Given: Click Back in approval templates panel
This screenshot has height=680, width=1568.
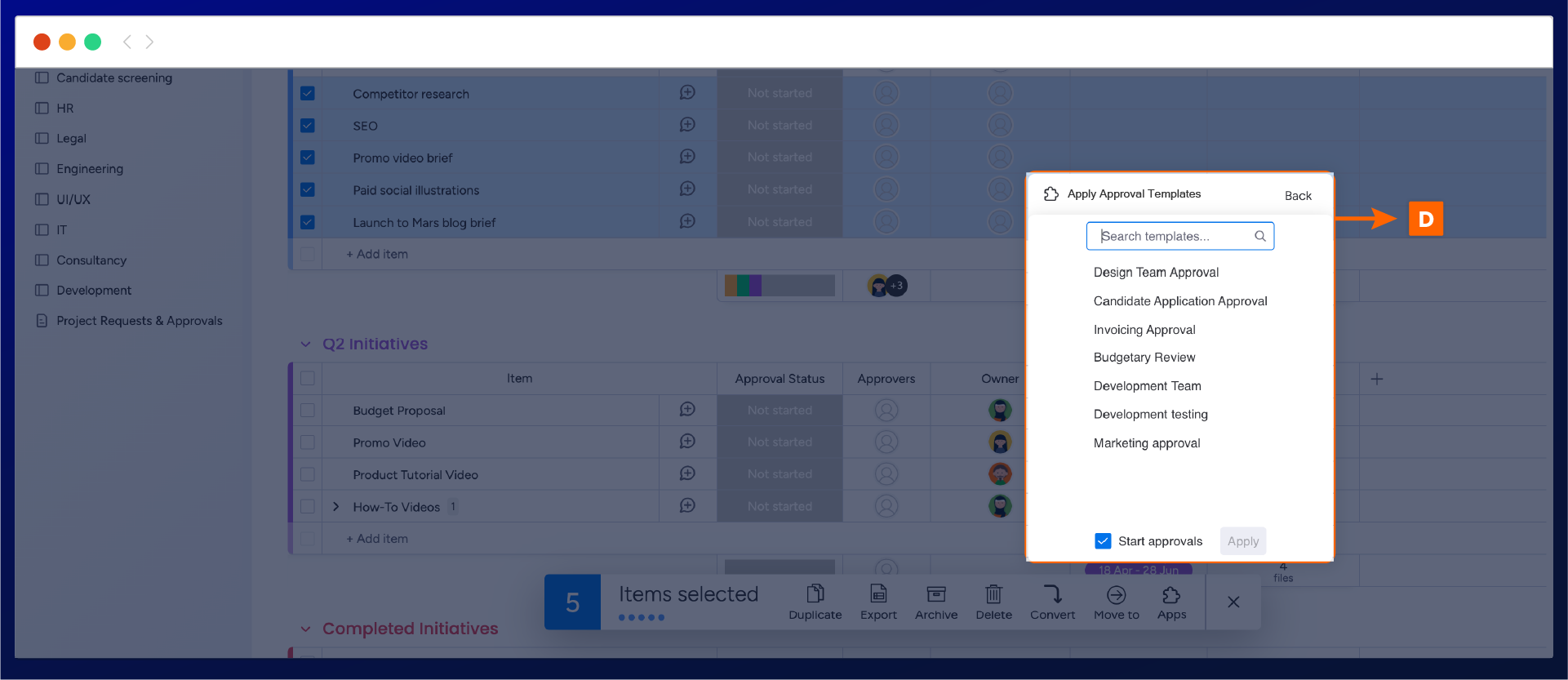Looking at the screenshot, I should [1297, 196].
